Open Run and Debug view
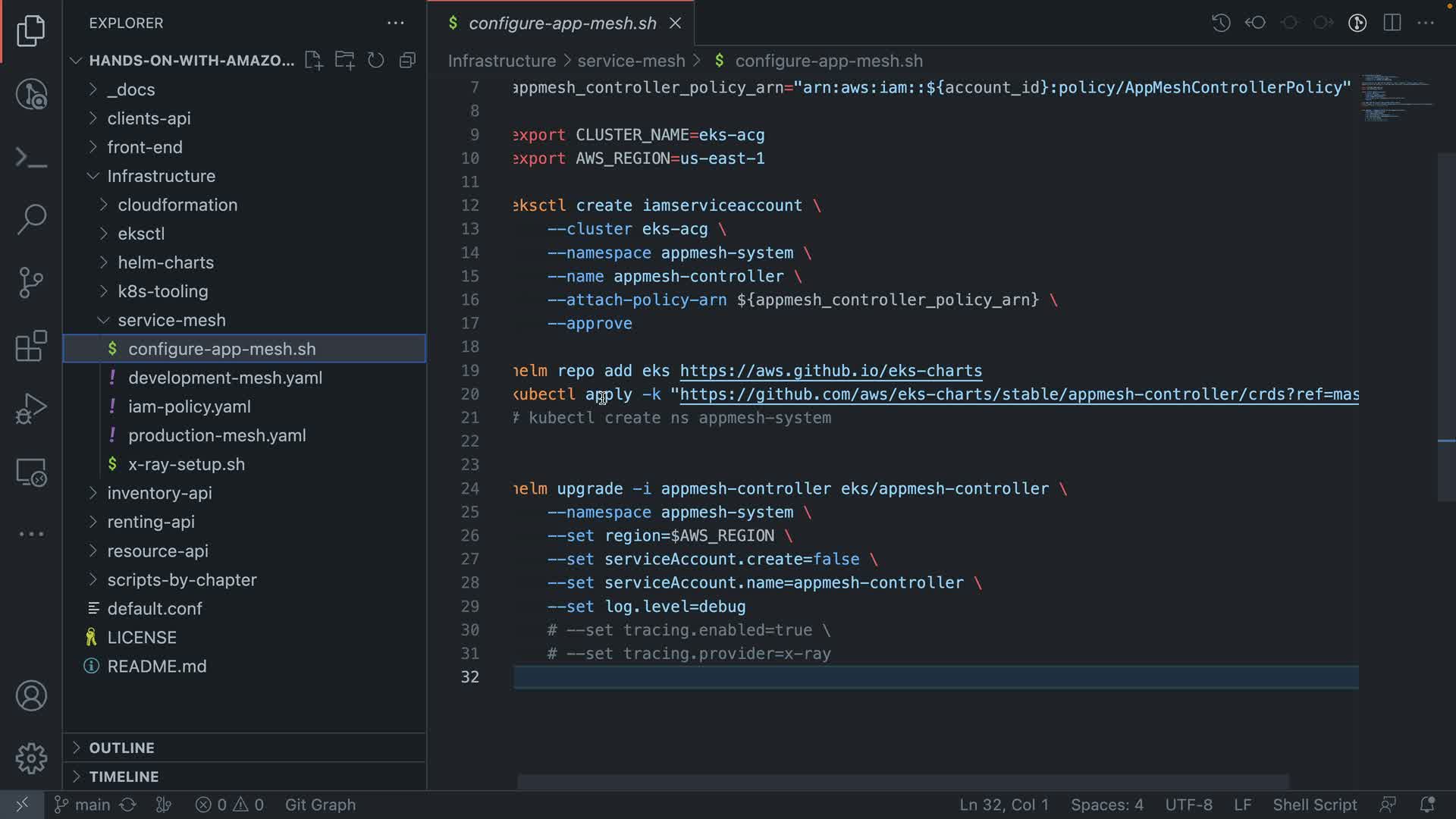The height and width of the screenshot is (819, 1456). (x=31, y=409)
